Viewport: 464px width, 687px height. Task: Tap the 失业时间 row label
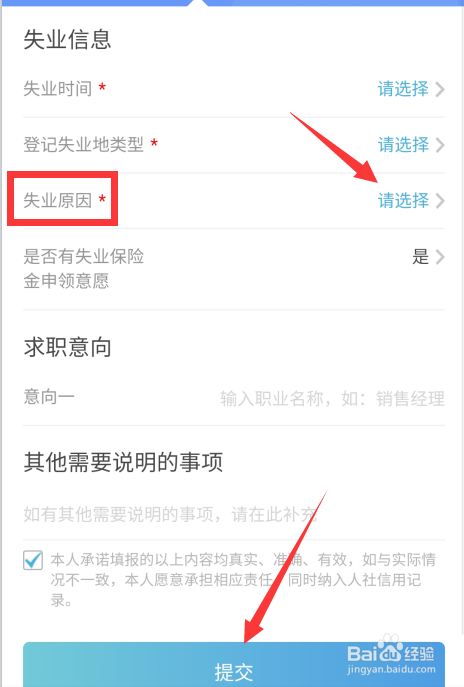coord(57,89)
